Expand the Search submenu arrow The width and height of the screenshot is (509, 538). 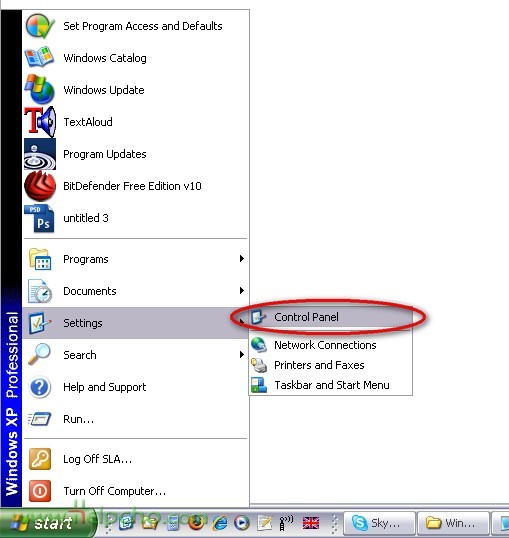242,354
